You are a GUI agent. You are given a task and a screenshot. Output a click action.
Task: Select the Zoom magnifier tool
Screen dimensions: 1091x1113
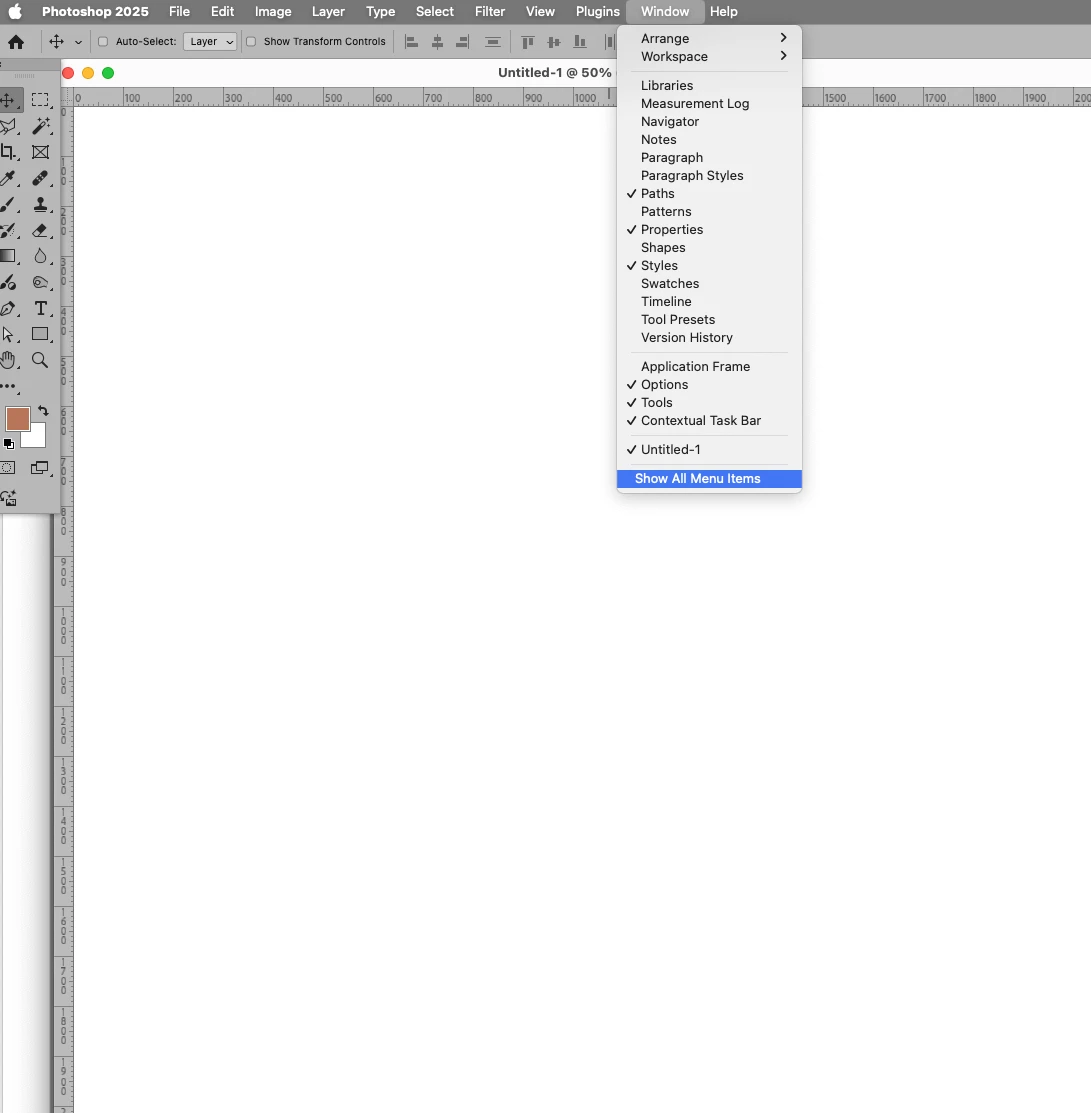[40, 361]
